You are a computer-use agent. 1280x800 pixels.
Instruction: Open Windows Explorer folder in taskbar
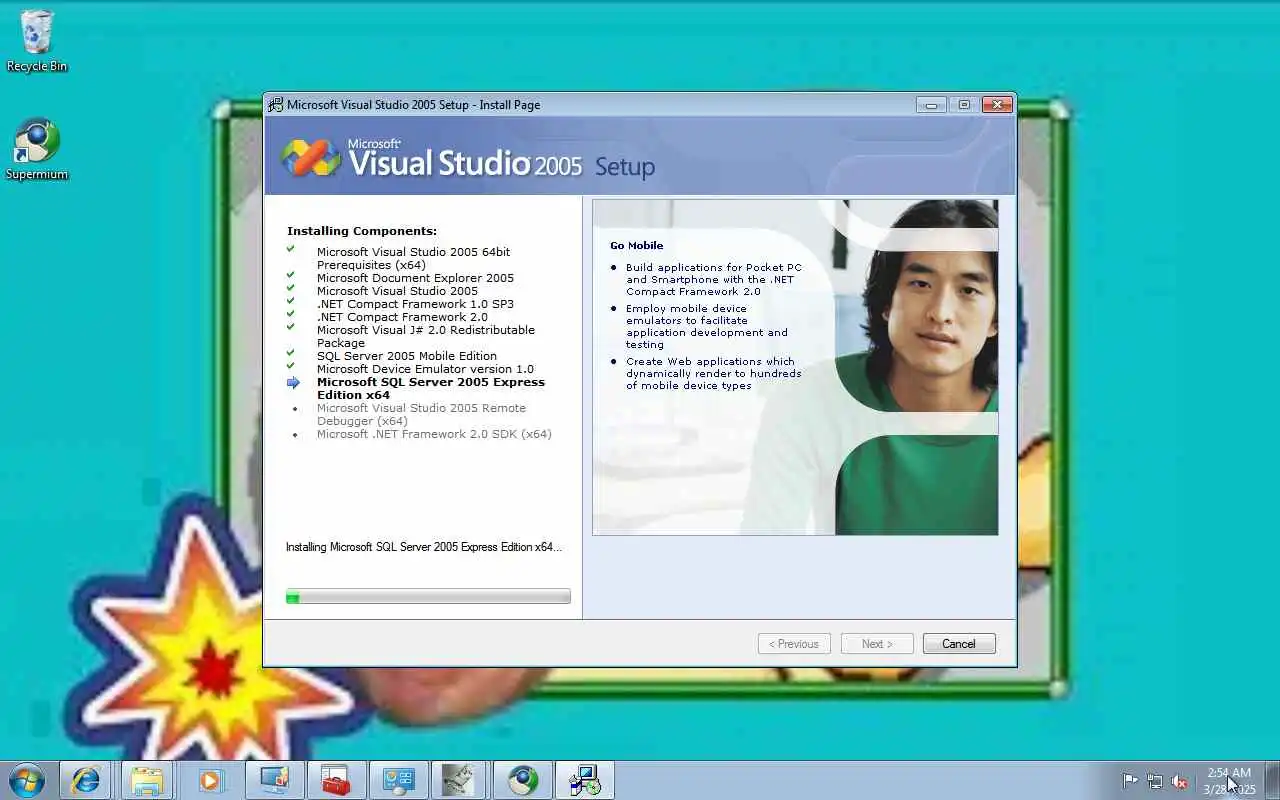[147, 780]
